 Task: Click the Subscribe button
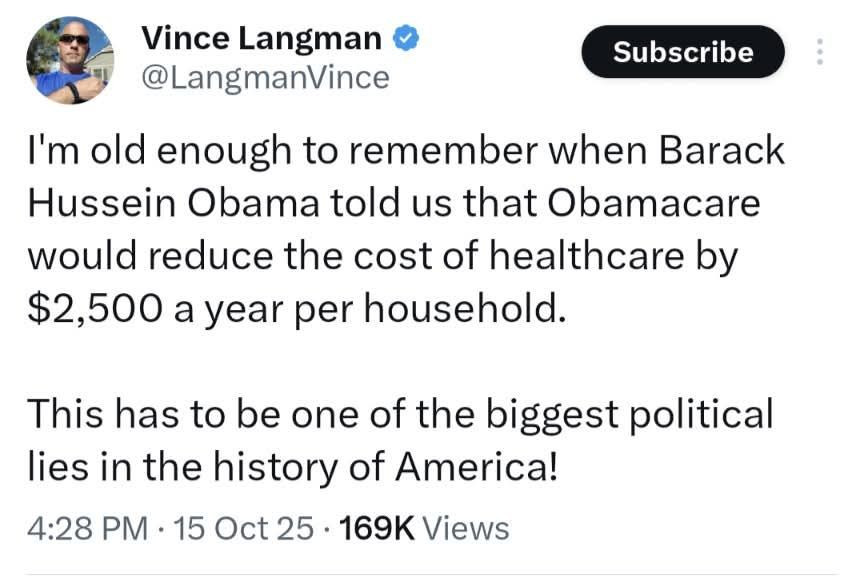683,52
